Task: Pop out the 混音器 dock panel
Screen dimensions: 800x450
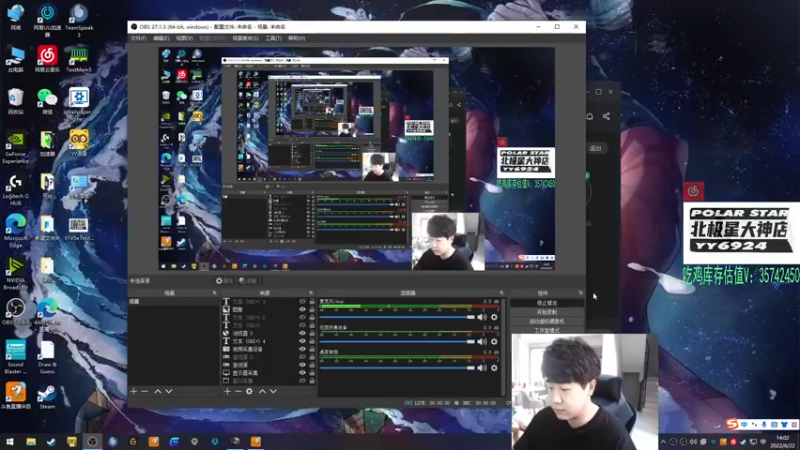Action: [x=501, y=293]
